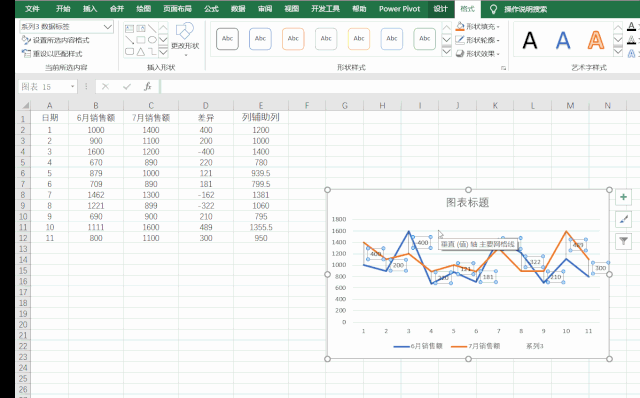Apply the black outline Abc shape style
Screen dimensions: 640x398
pos(227,39)
